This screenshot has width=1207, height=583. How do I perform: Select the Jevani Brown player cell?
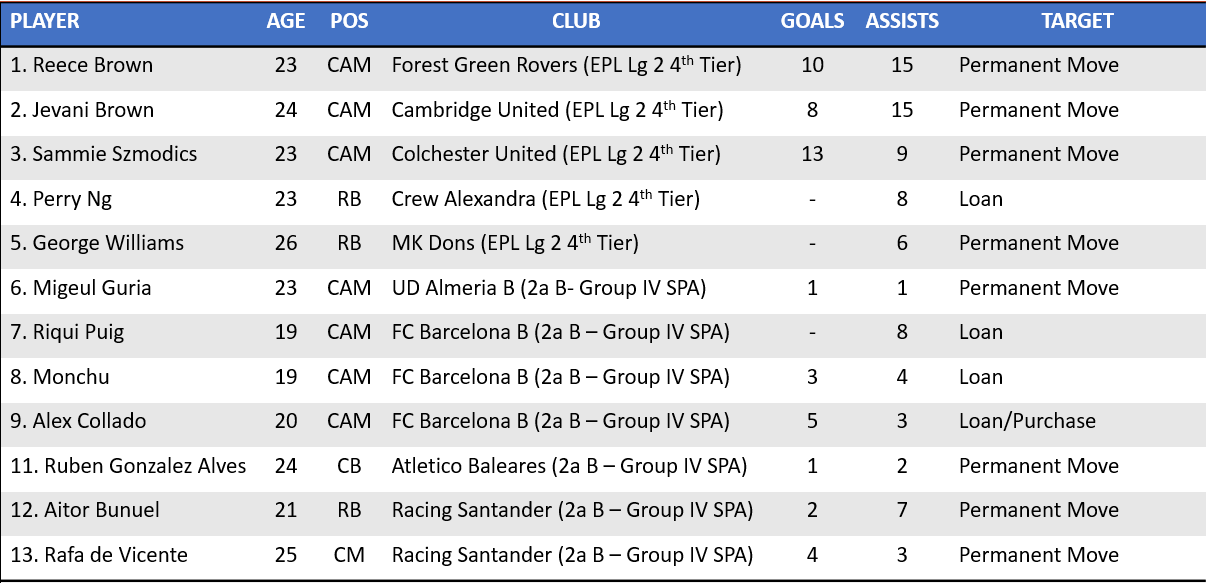83,110
